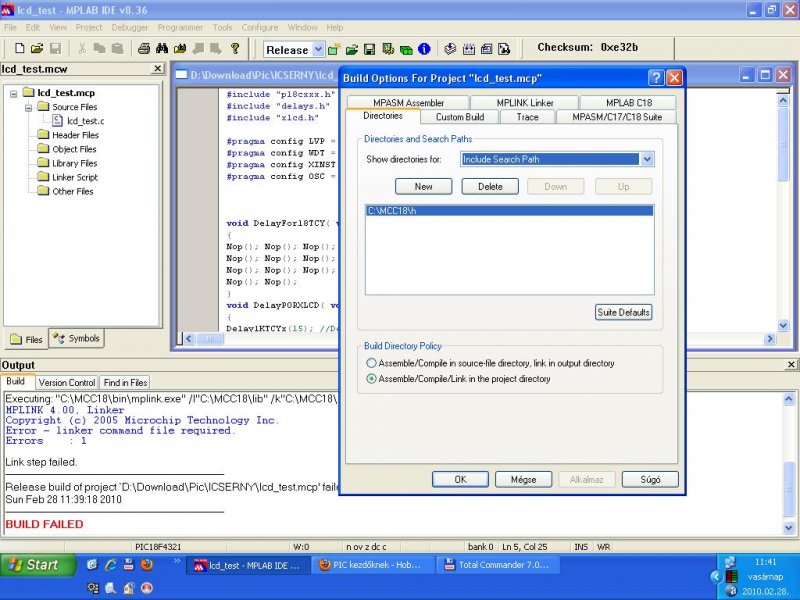Click the New File toolbar icon
This screenshot has height=600, width=800.
click(x=19, y=48)
